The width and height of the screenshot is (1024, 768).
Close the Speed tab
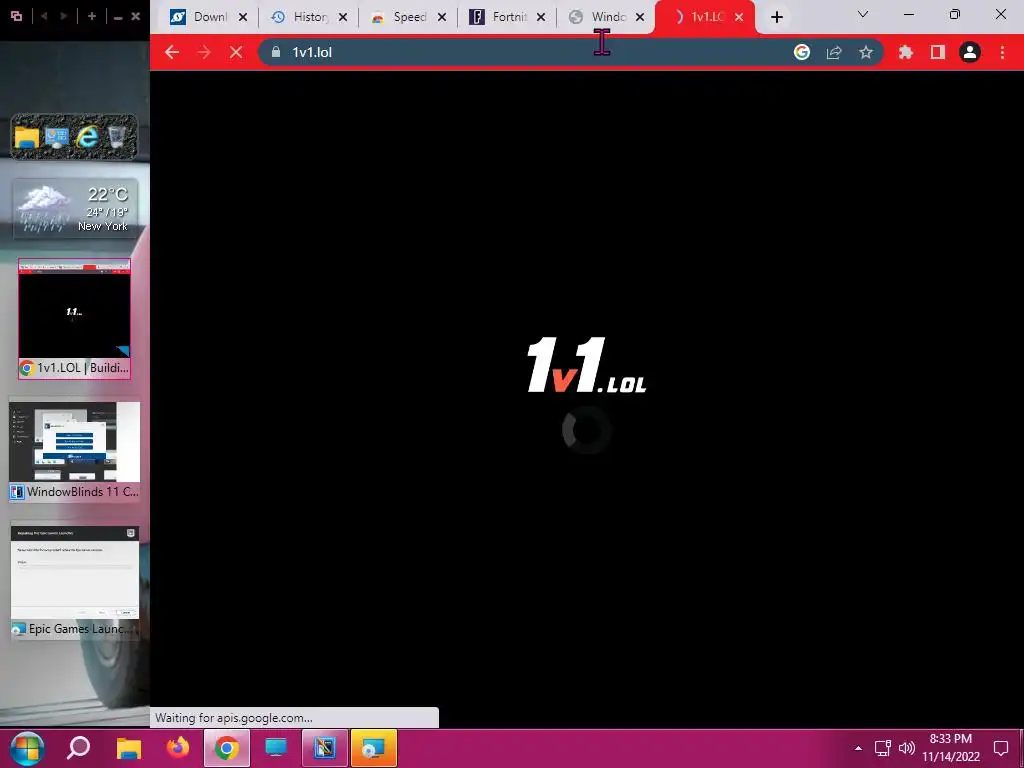442,17
